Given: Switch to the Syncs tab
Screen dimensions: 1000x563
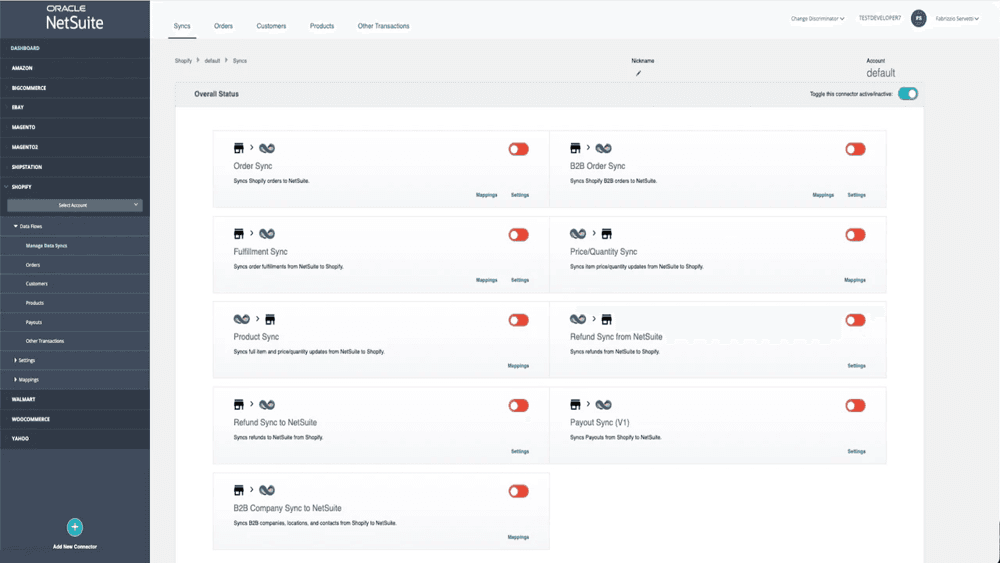Looking at the screenshot, I should pos(182,26).
